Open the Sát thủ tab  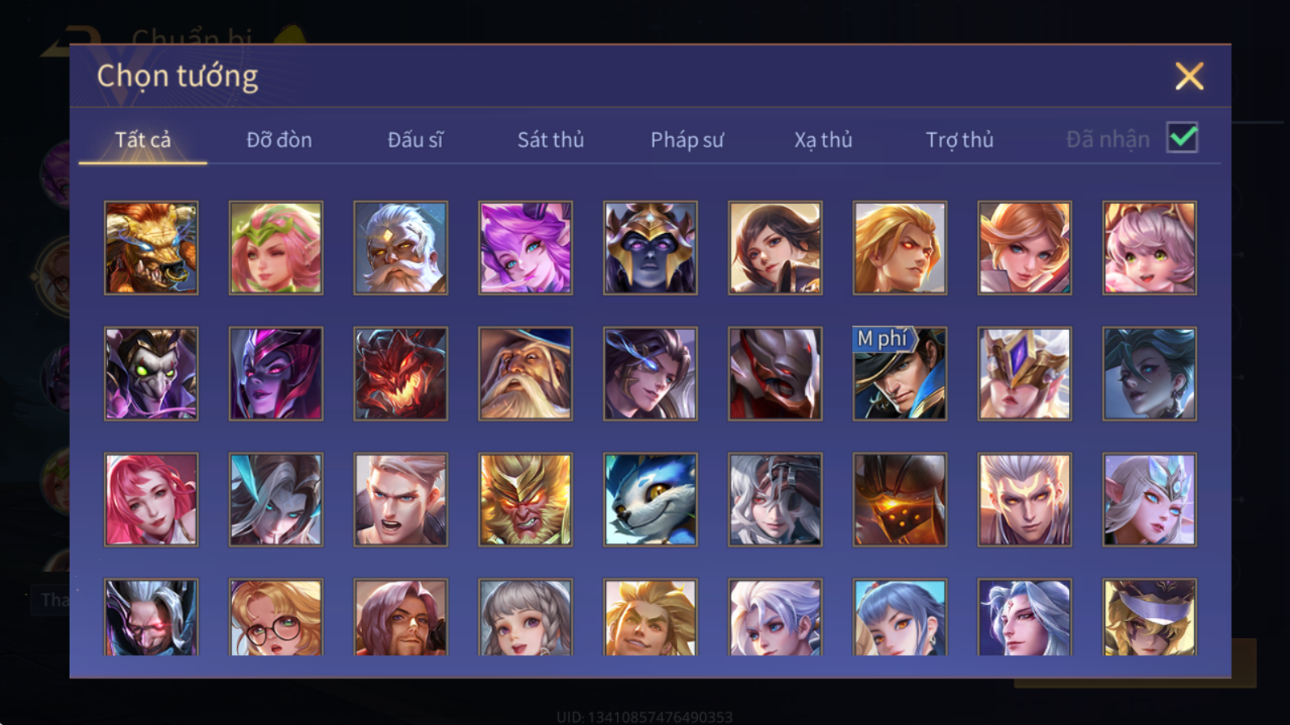tap(550, 140)
